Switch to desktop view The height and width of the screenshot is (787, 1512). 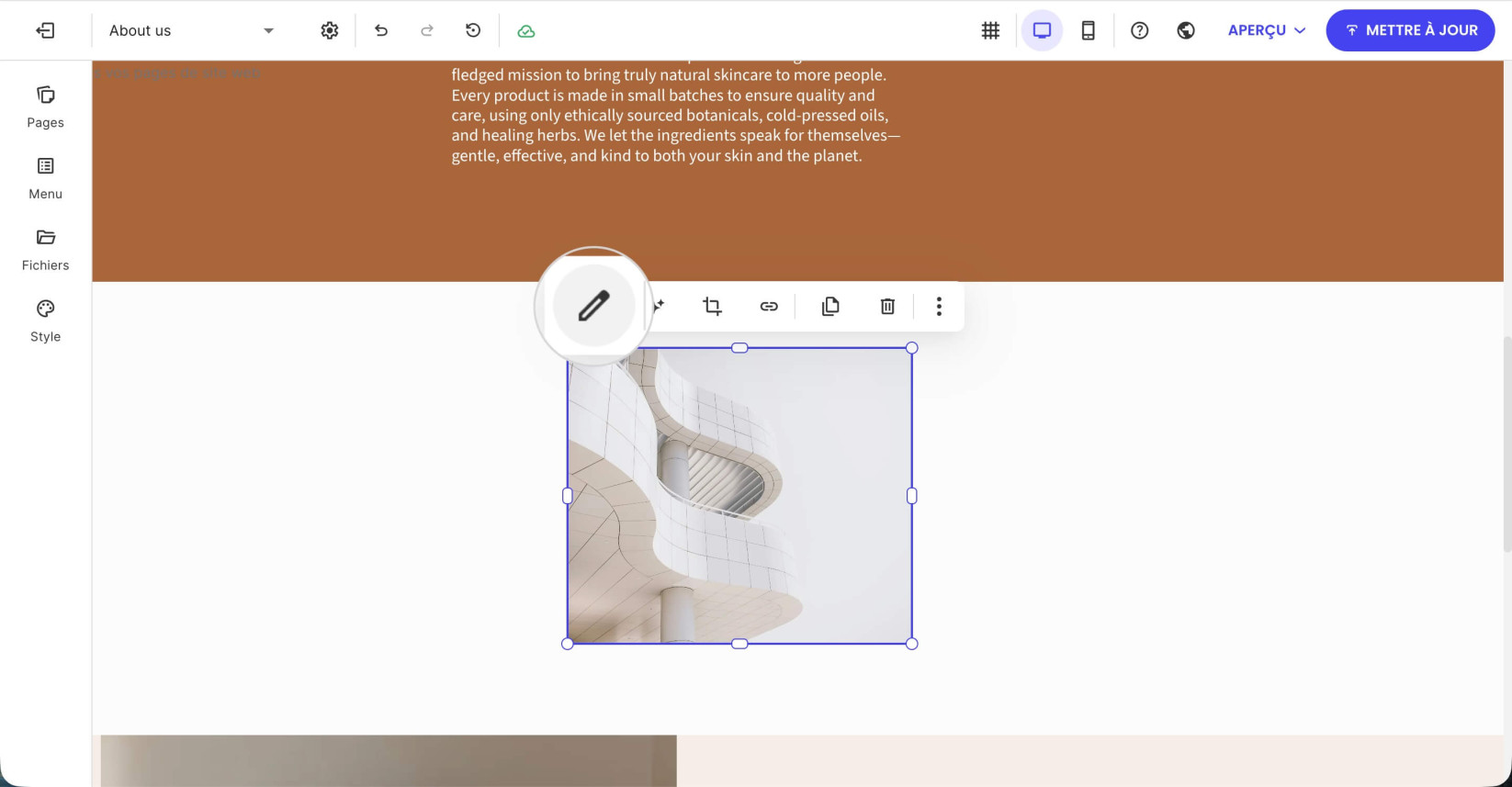tap(1042, 30)
